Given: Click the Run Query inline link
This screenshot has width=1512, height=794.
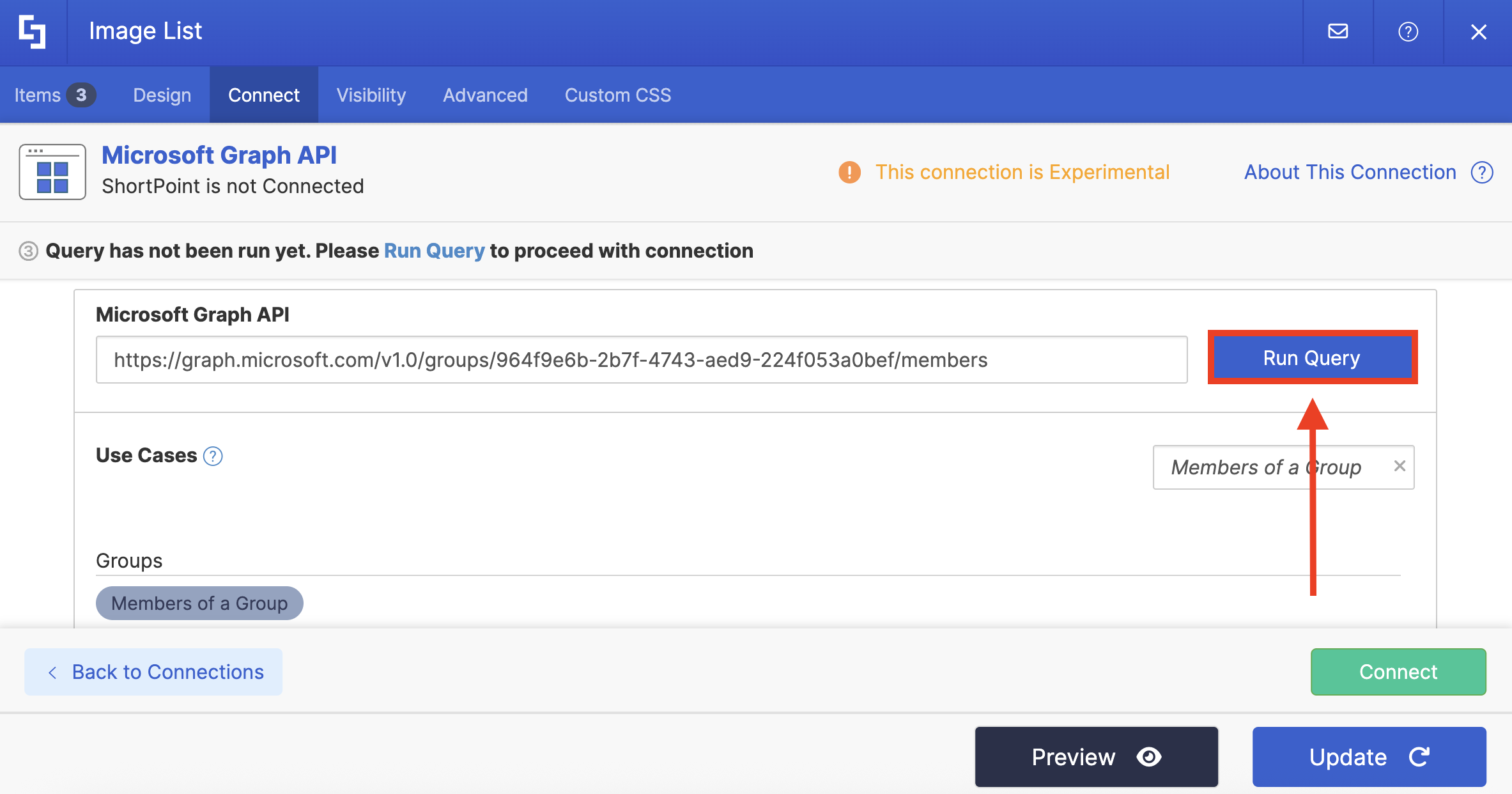Looking at the screenshot, I should pyautogui.click(x=434, y=251).
